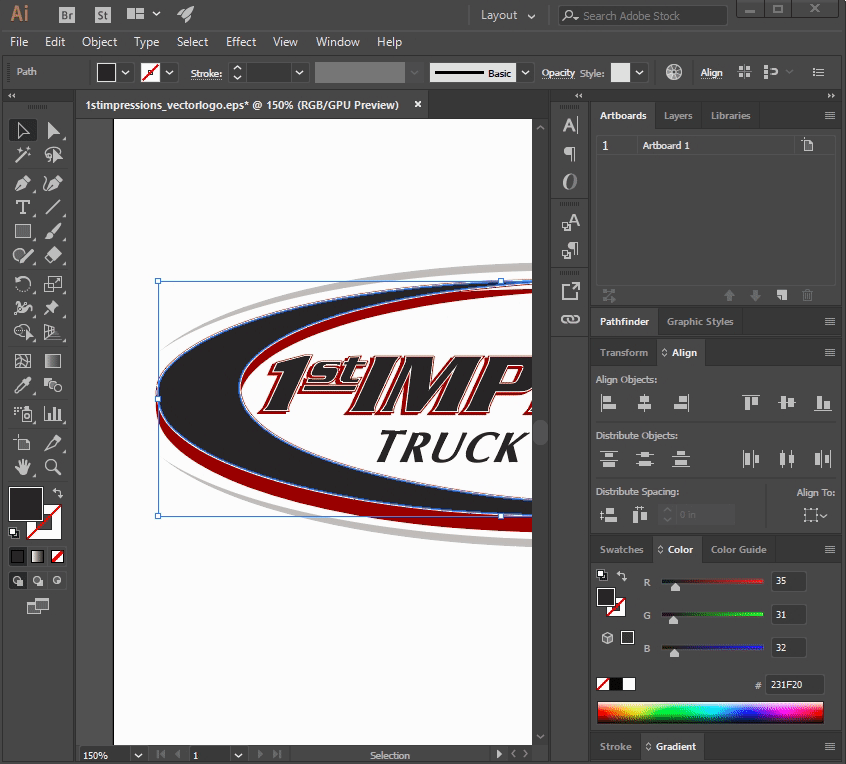
Task: Open Adobe Bridge via Br icon
Action: (67, 15)
